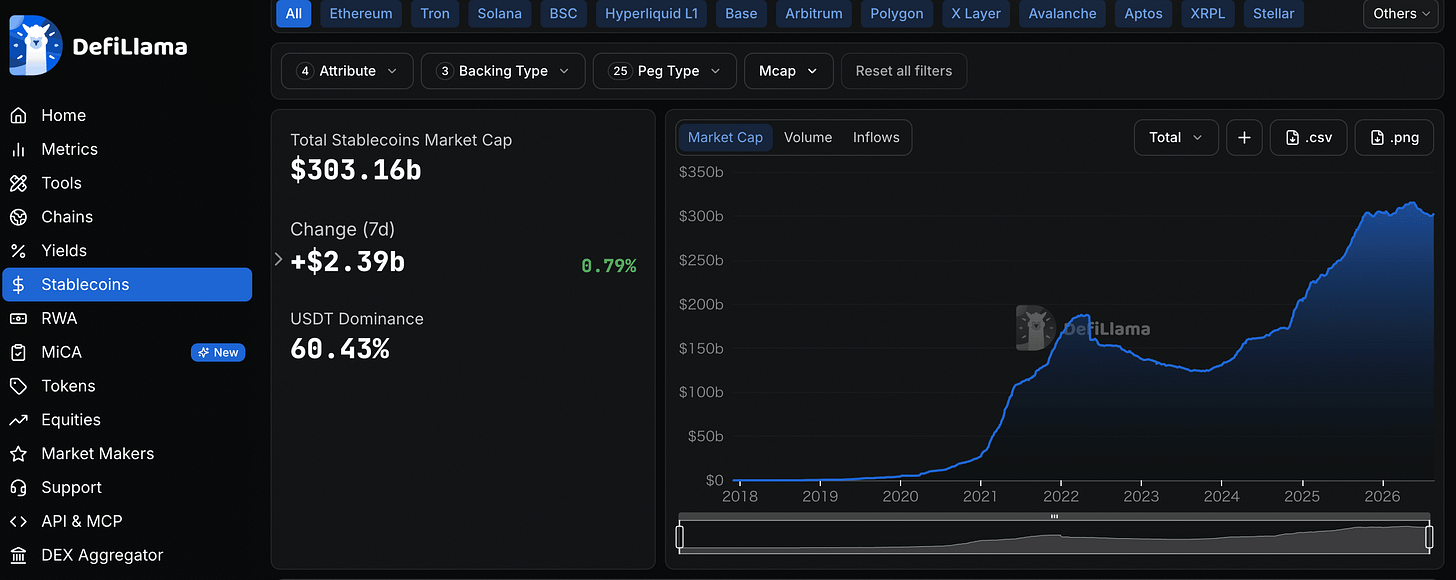Download chart data as .csv

pos(1309,138)
